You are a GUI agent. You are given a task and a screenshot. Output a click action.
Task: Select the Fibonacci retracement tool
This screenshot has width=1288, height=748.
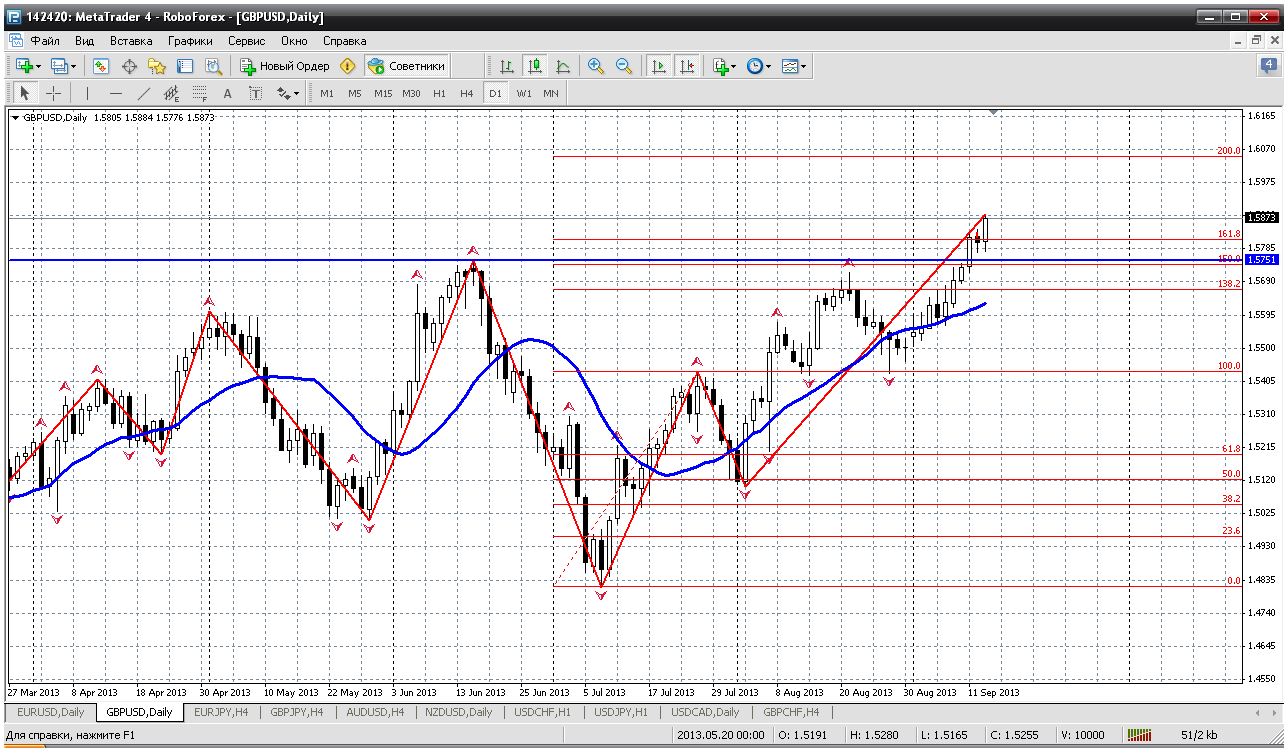pyautogui.click(x=199, y=93)
